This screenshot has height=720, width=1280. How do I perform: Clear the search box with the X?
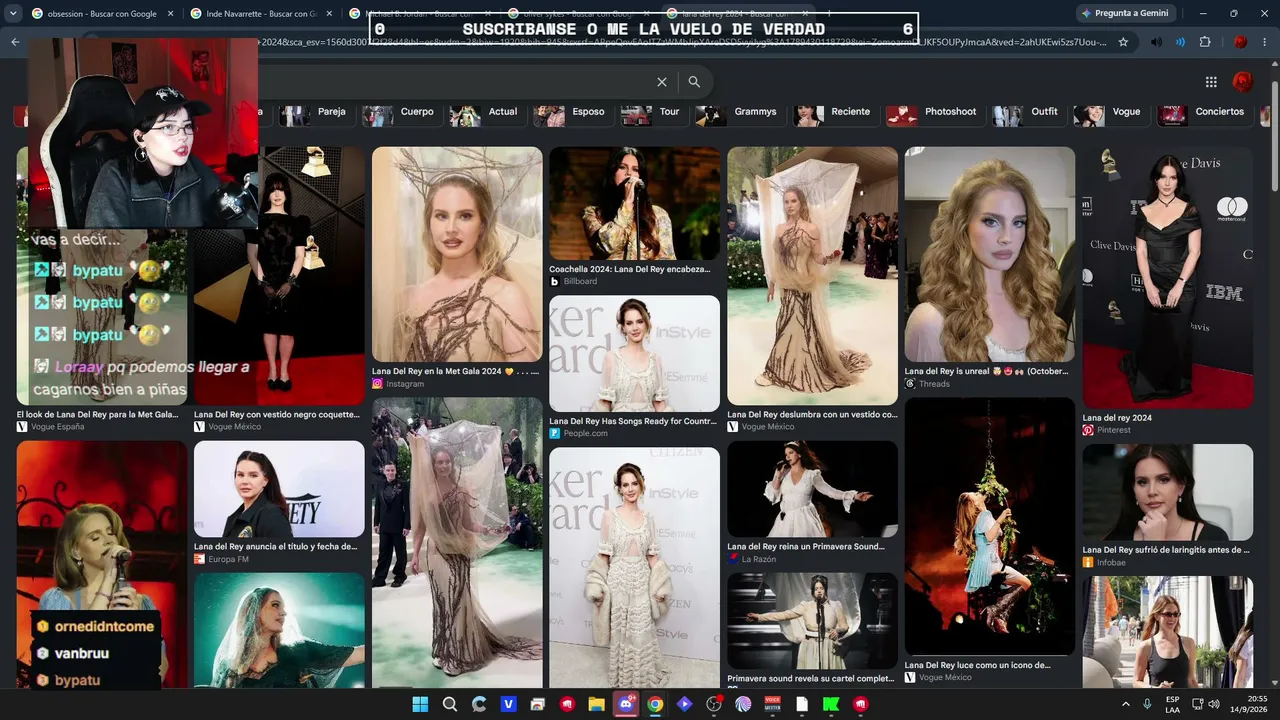tap(662, 82)
